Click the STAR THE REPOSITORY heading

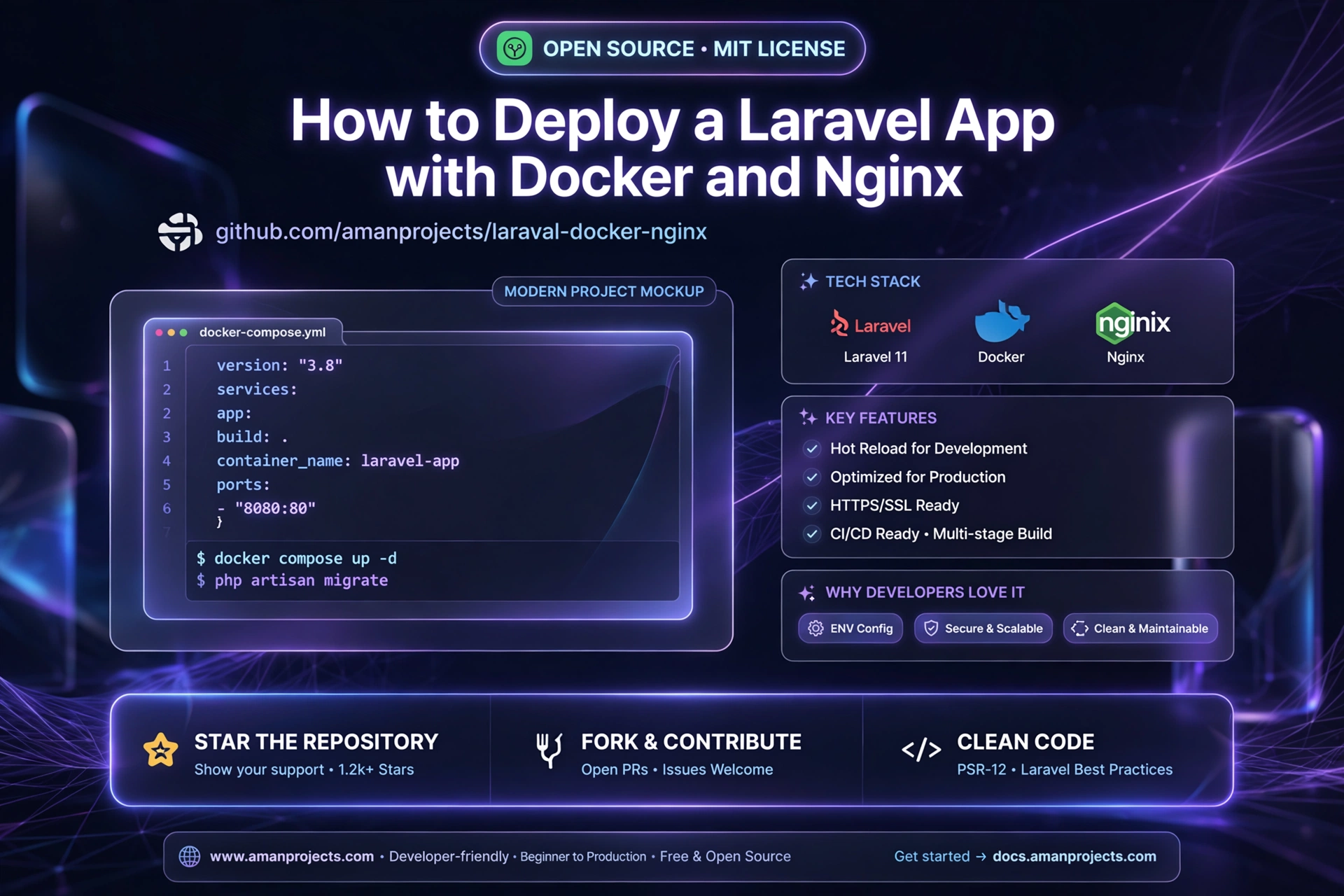(x=316, y=742)
